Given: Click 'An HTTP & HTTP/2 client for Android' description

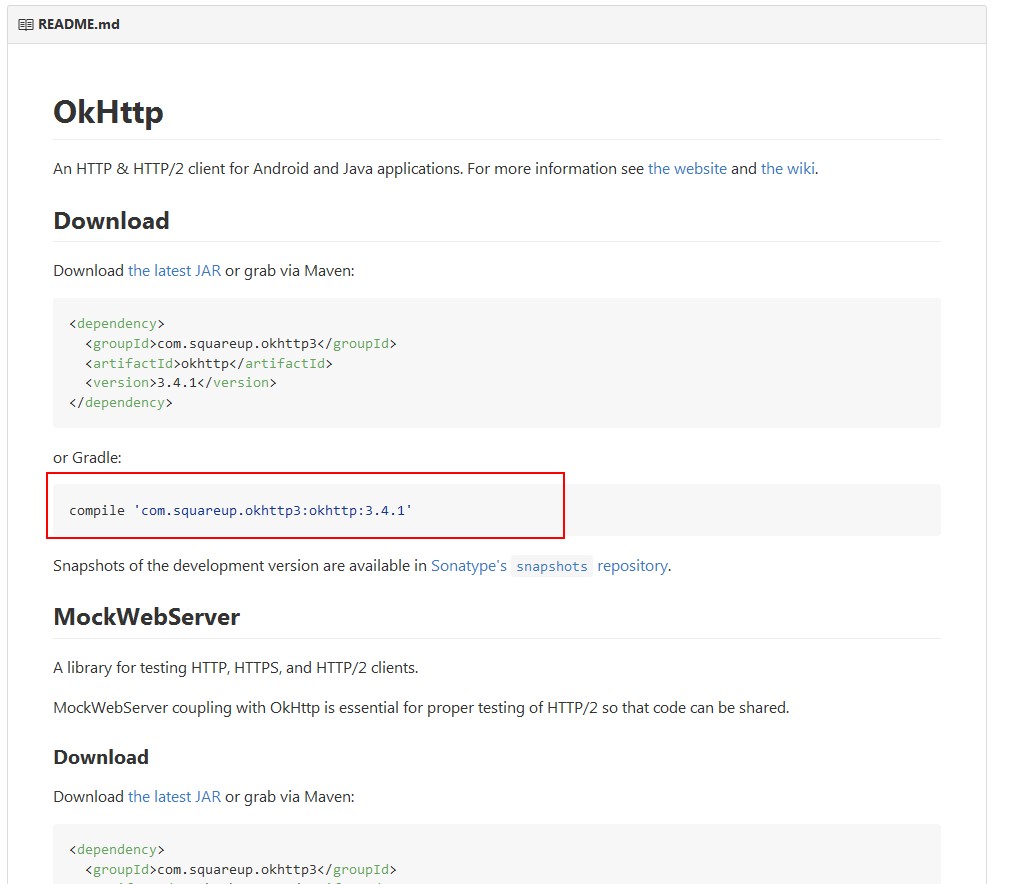Looking at the screenshot, I should [x=436, y=169].
